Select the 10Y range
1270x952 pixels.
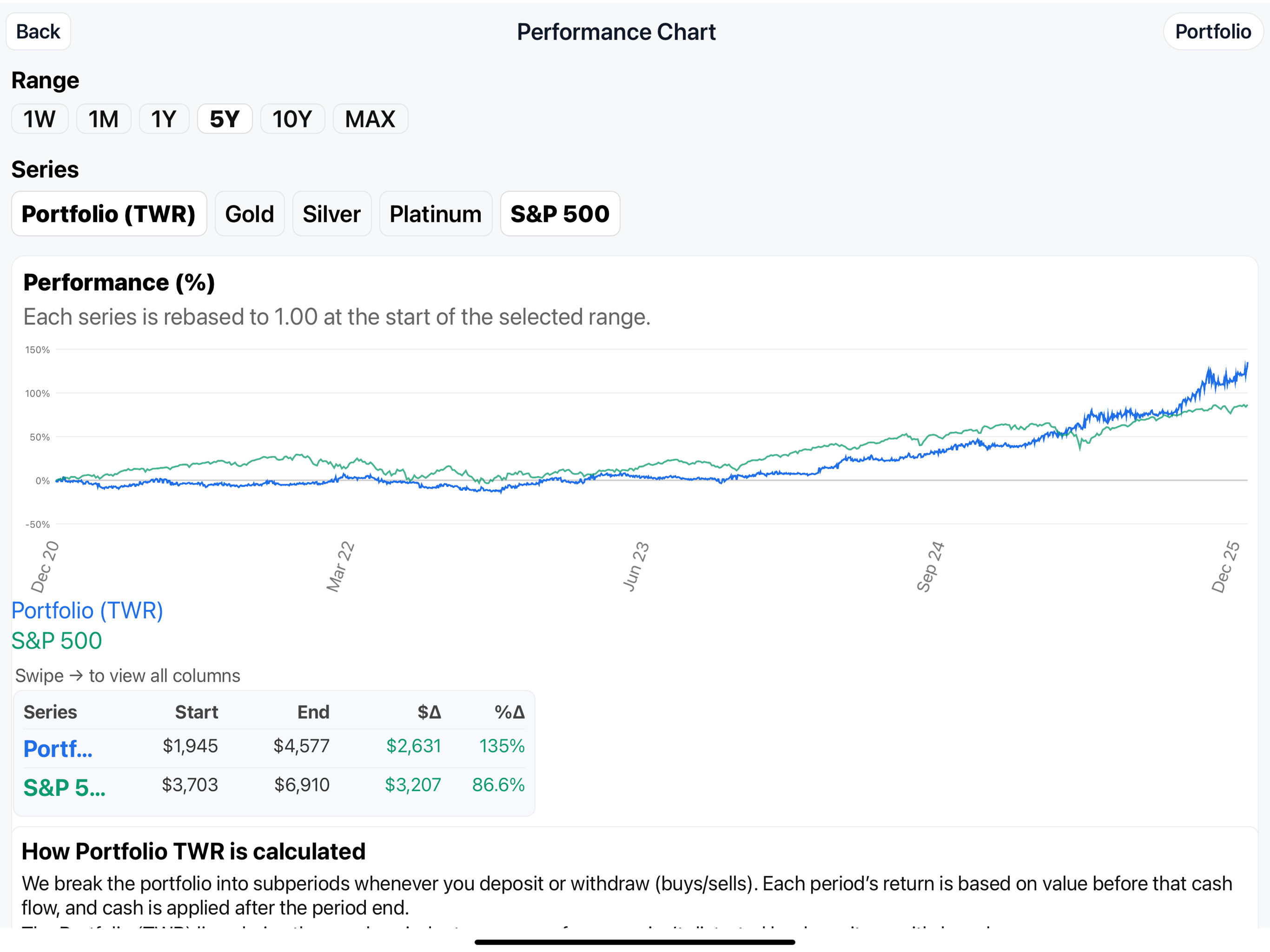[292, 119]
